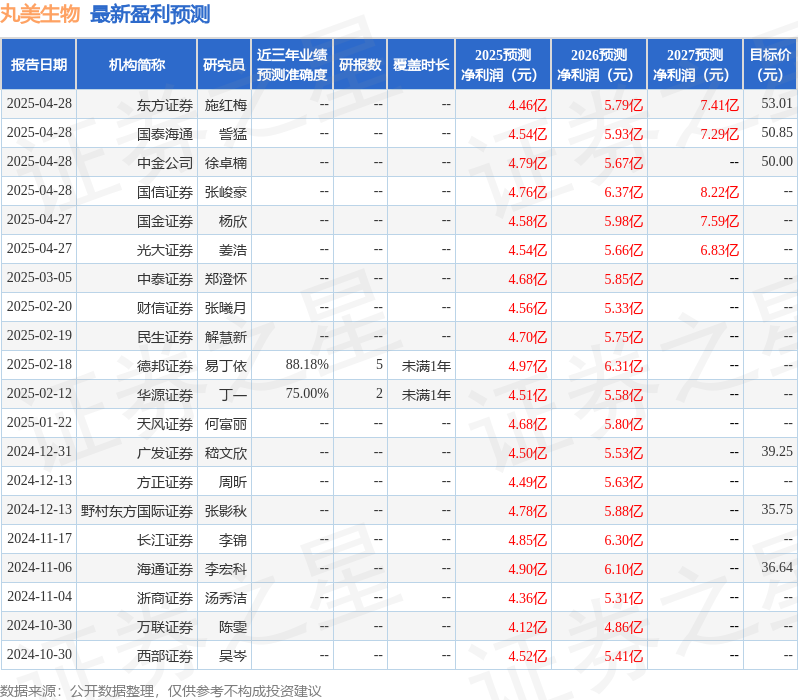The height and width of the screenshot is (700, 798).
Task: Select the 机构简称 column header
Action: click(136, 65)
